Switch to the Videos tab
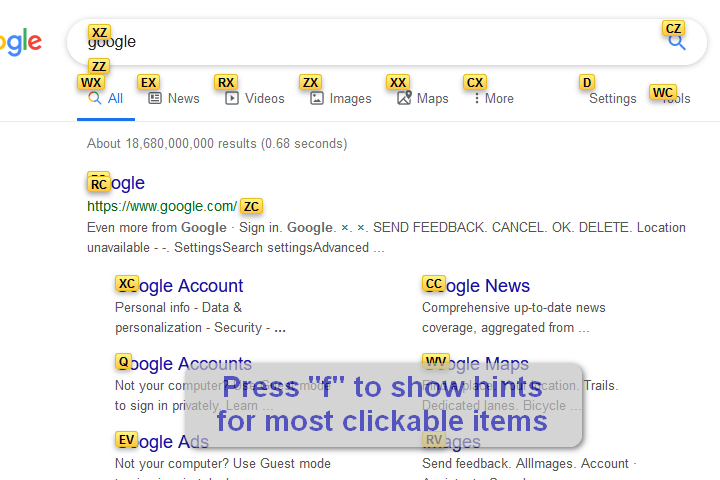720x480 pixels. coord(255,98)
